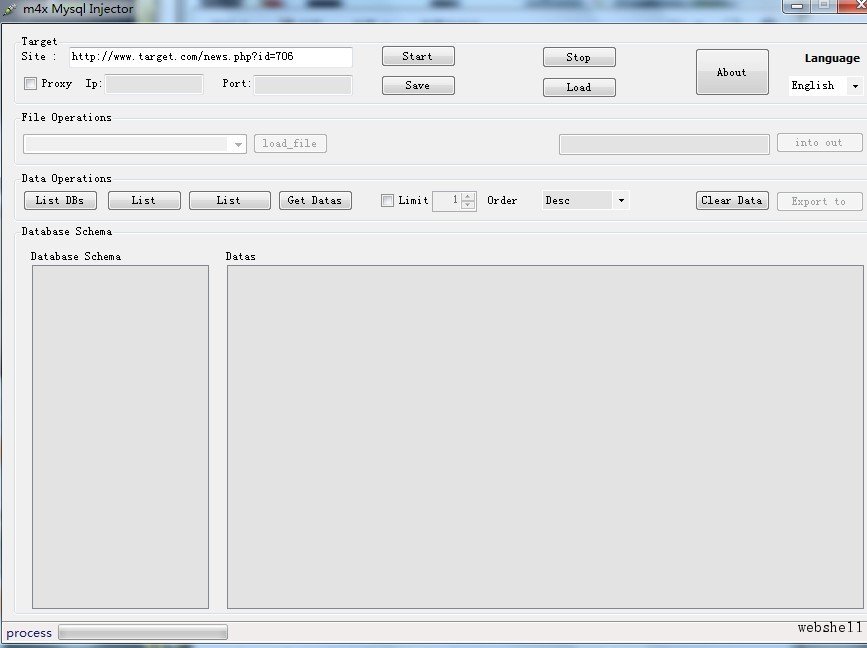Screen dimensions: 867x648
Task: Click the webshell label in status bar
Action: (x=830, y=628)
